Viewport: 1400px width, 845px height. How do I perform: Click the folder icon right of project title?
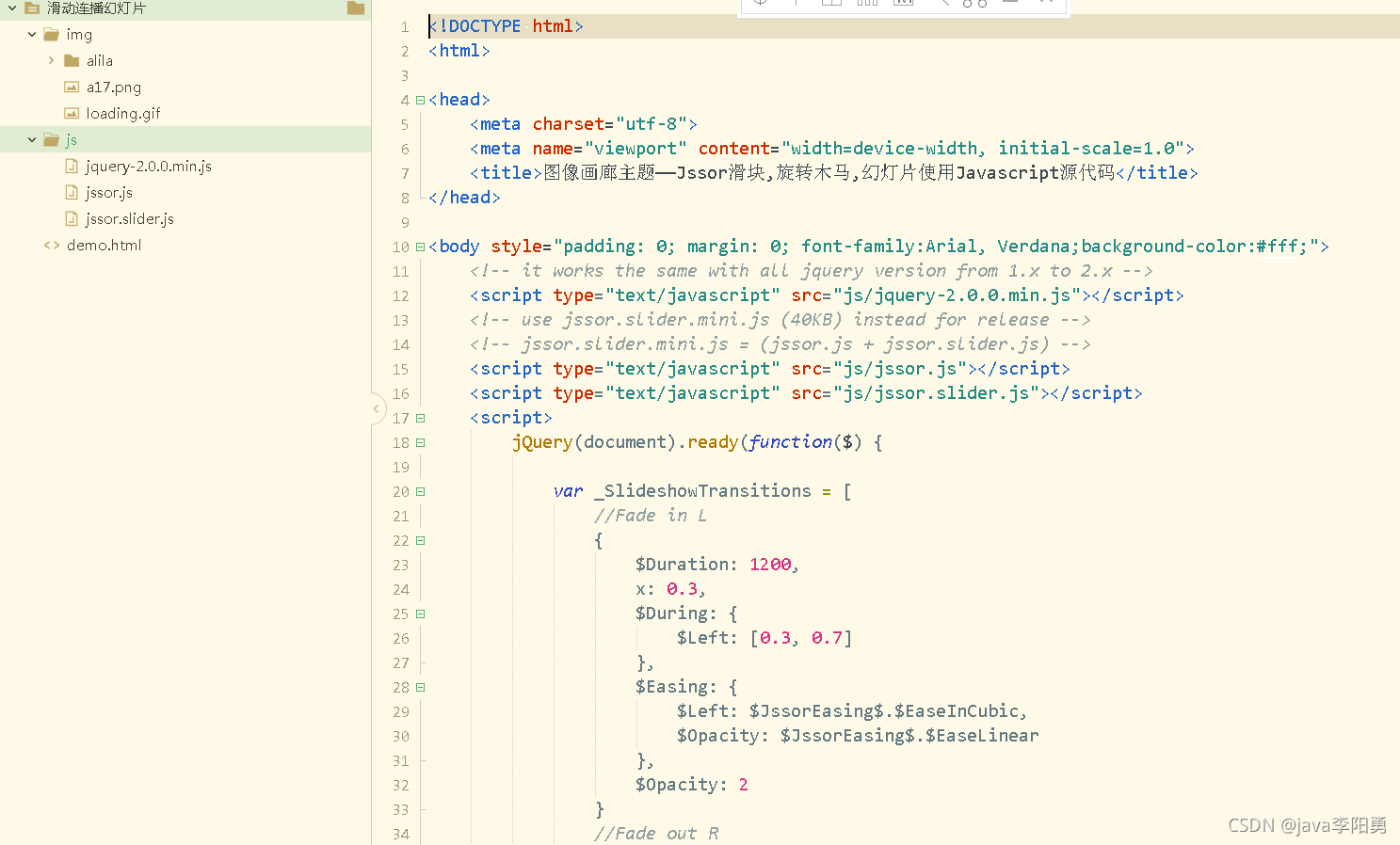[356, 8]
